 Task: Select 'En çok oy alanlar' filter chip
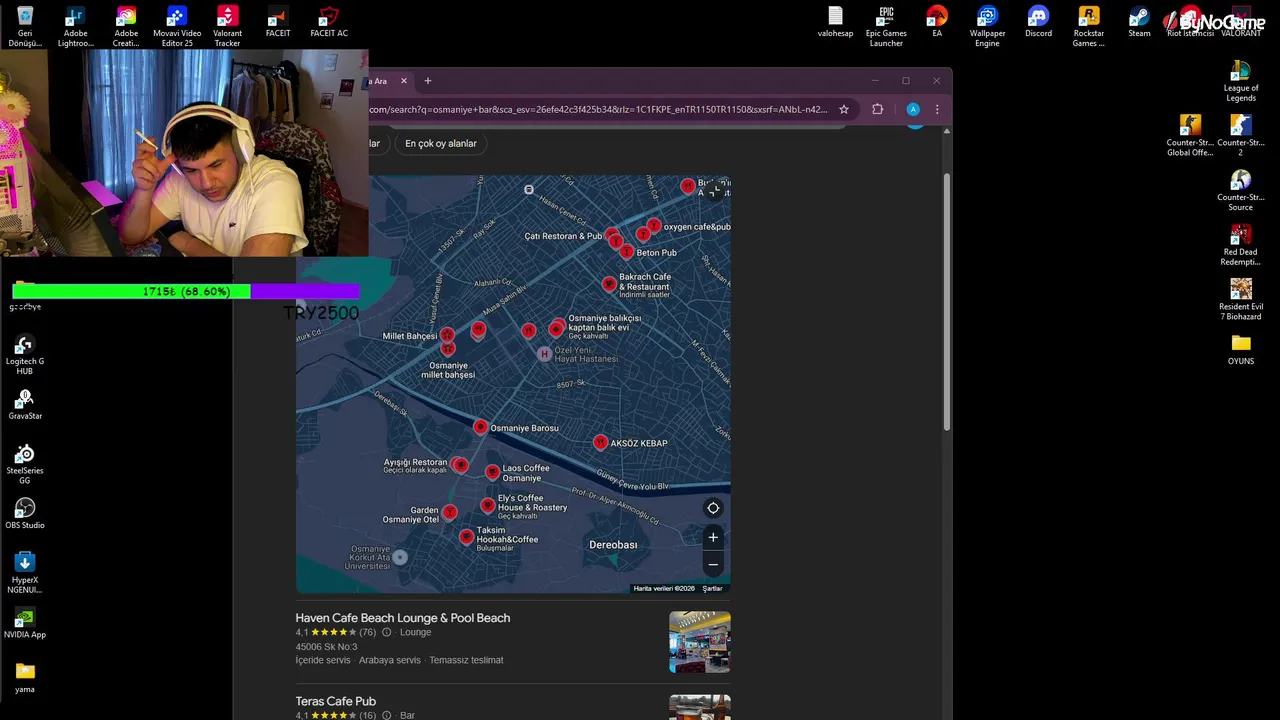(x=441, y=143)
